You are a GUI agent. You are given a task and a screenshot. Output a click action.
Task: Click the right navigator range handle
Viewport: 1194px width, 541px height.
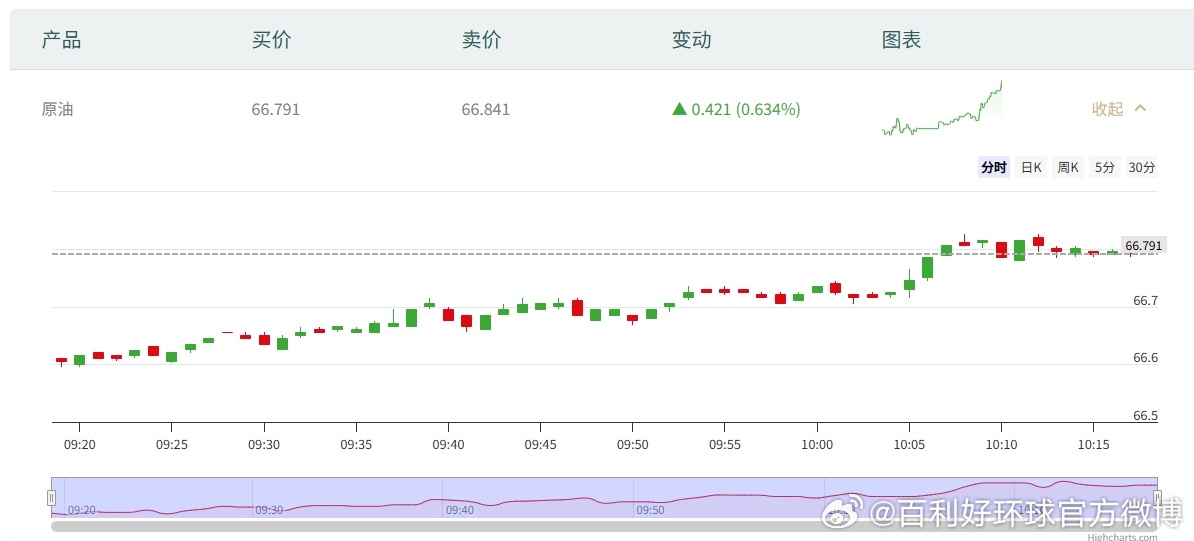tap(1157, 498)
